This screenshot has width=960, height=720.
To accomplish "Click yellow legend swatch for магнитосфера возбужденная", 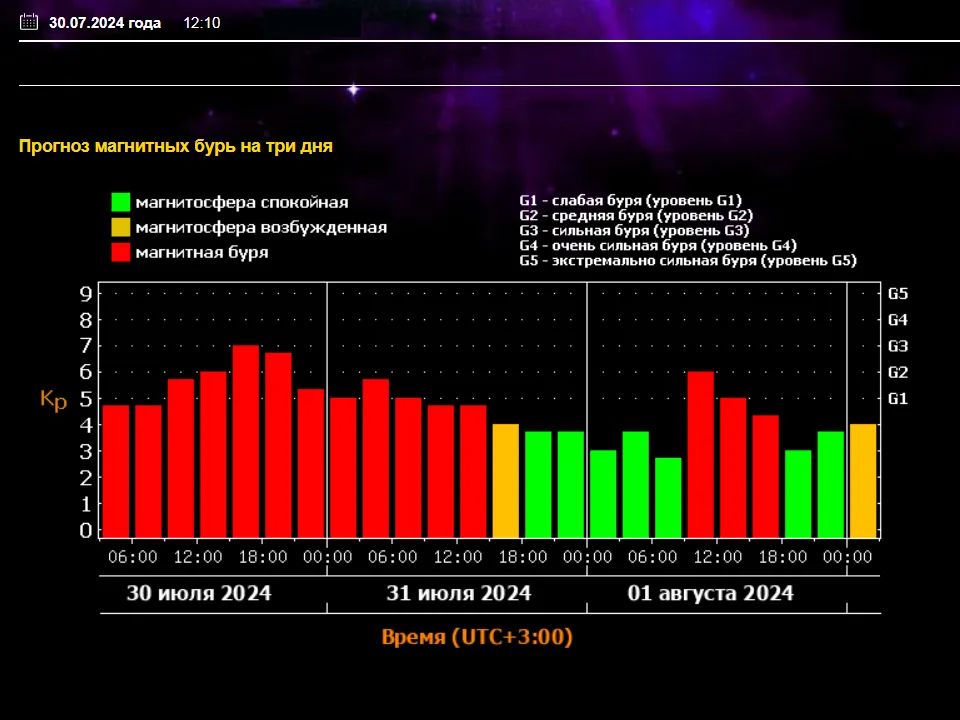I will tap(121, 228).
